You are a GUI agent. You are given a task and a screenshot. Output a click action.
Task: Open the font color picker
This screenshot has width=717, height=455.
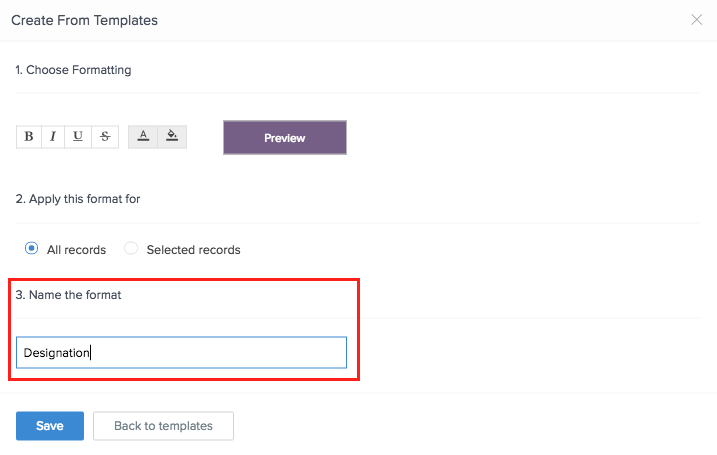pos(143,137)
